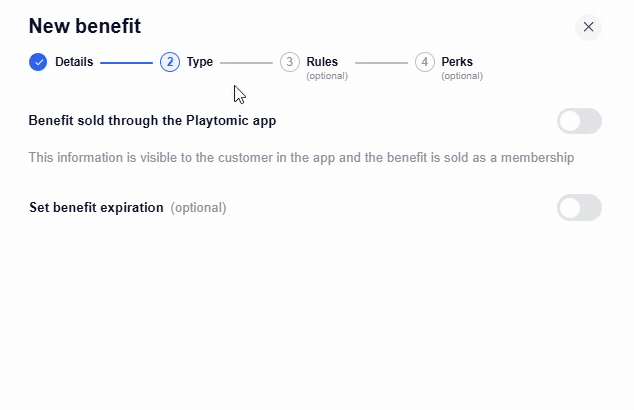
Task: Click optional text beside Set benefit expiration
Action: [198, 208]
